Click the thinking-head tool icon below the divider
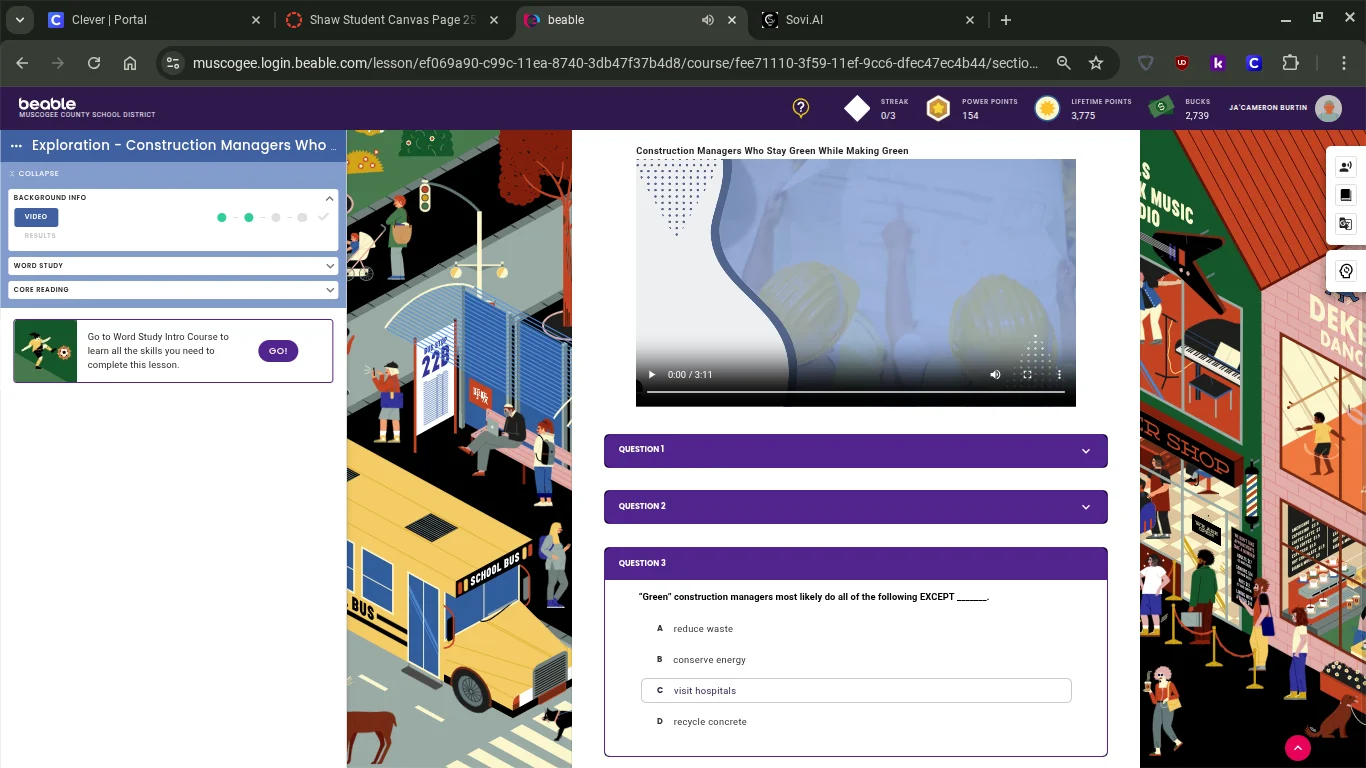This screenshot has width=1366, height=768. (x=1345, y=271)
